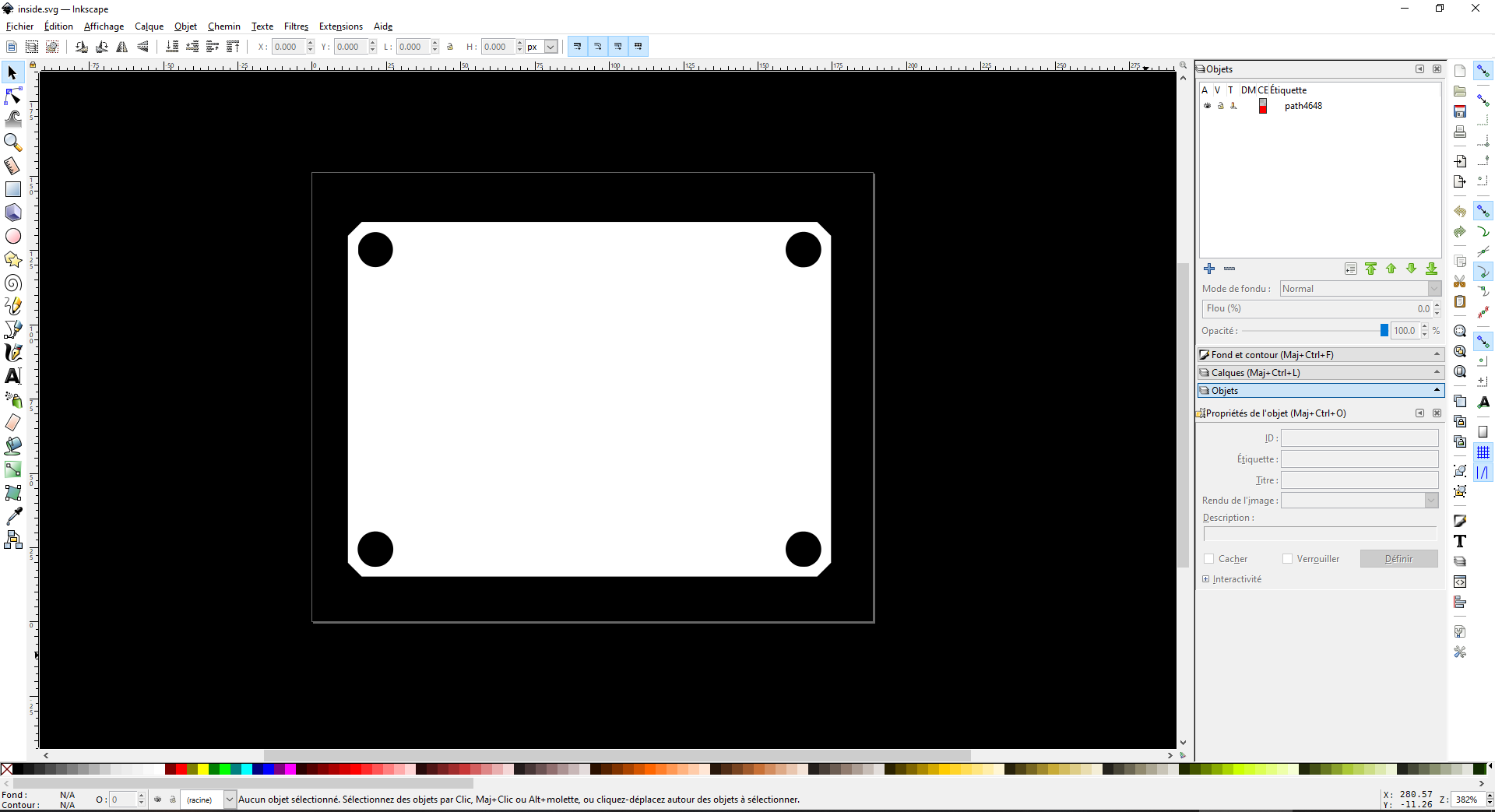
Task: Activate the Spiral tool
Action: [13, 283]
